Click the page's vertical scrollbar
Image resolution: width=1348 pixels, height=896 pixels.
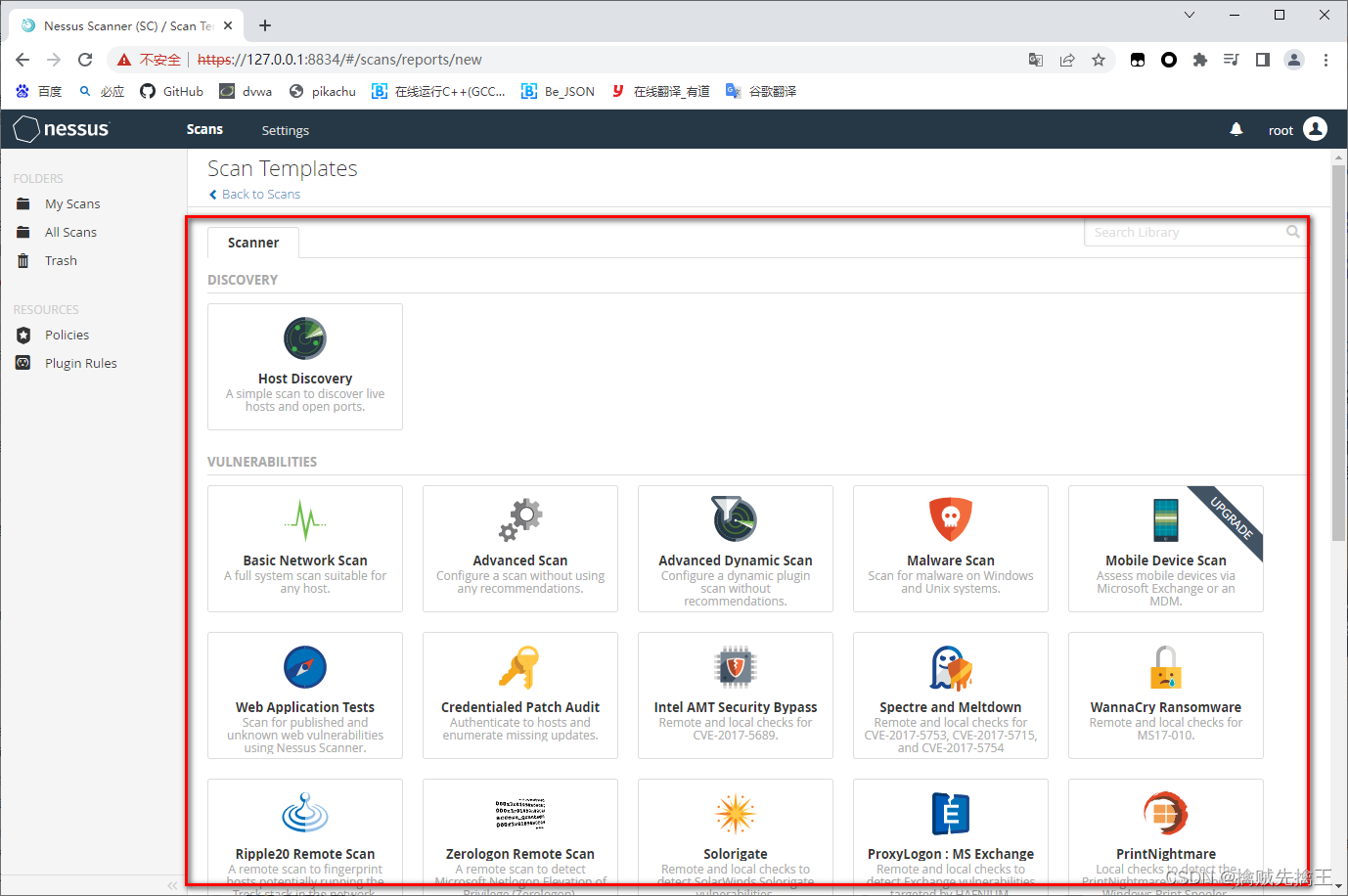point(1338,352)
